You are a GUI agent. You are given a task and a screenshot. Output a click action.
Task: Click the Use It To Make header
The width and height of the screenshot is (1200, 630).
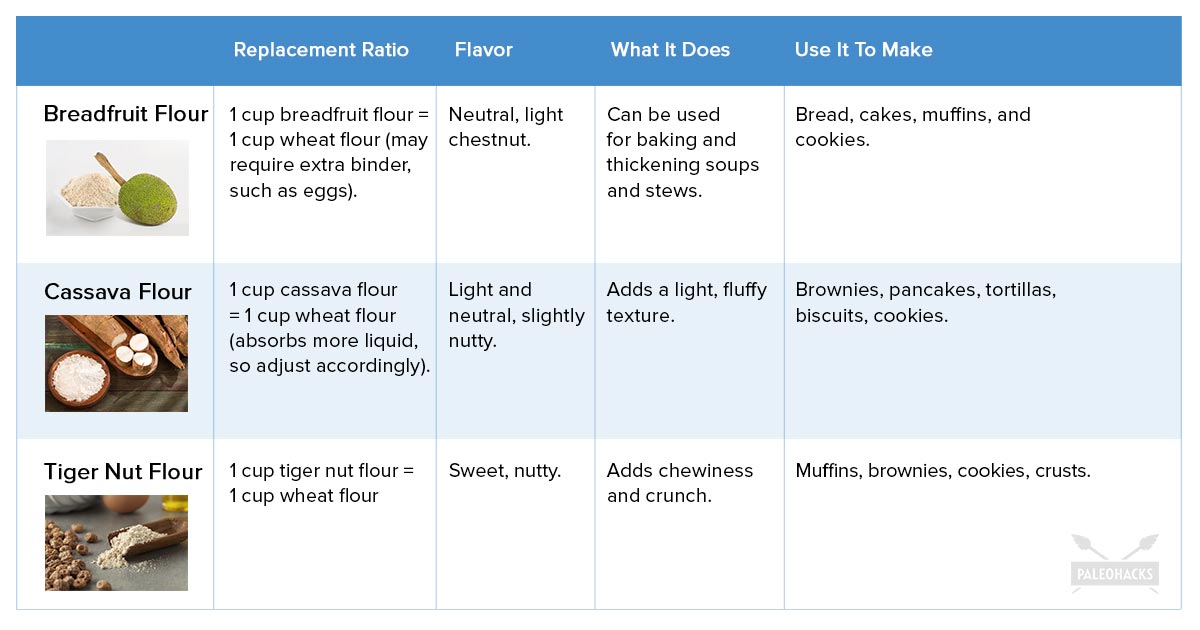click(x=863, y=50)
